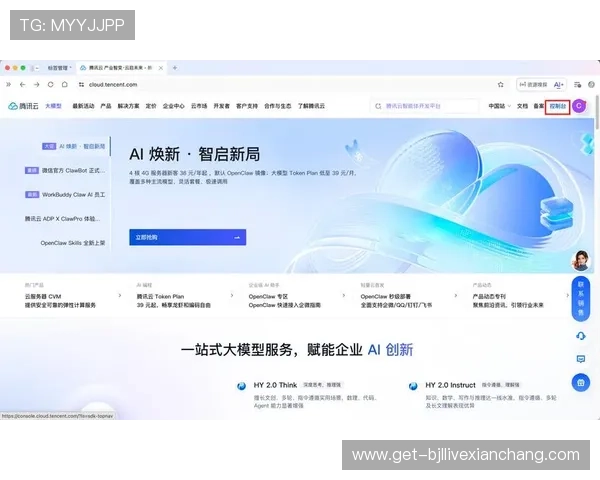Image resolution: width=600 pixels, height=480 pixels.
Task: Open the 大模型 nav item
Action: (53, 106)
